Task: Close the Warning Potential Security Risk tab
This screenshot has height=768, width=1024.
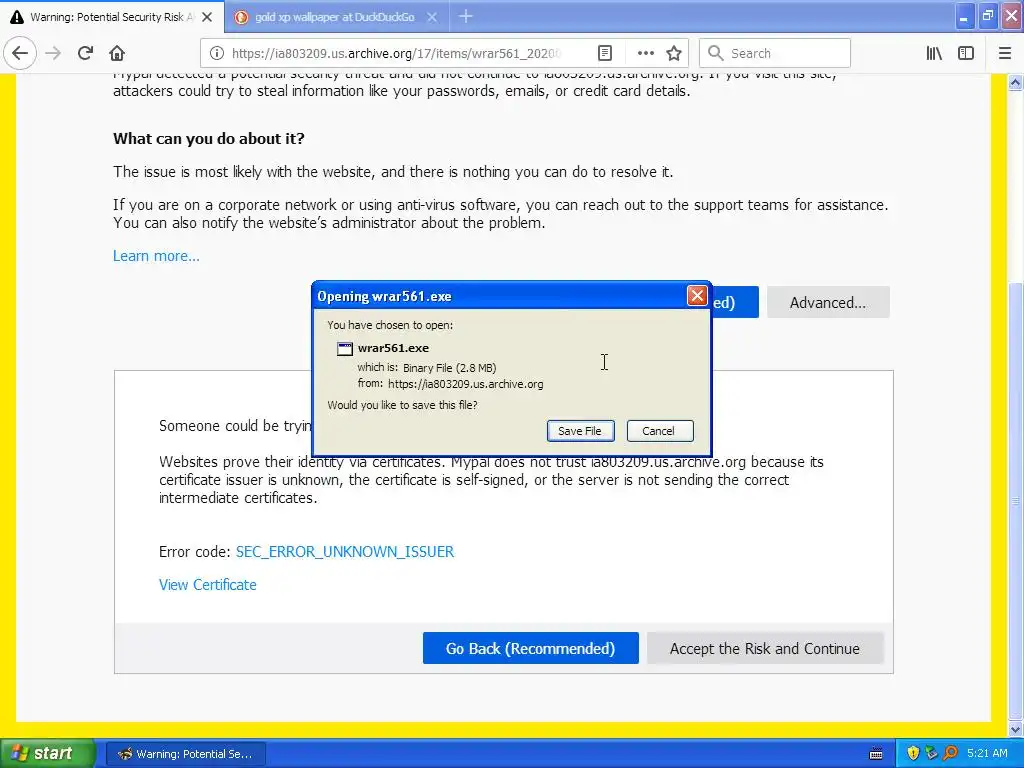Action: pyautogui.click(x=207, y=17)
